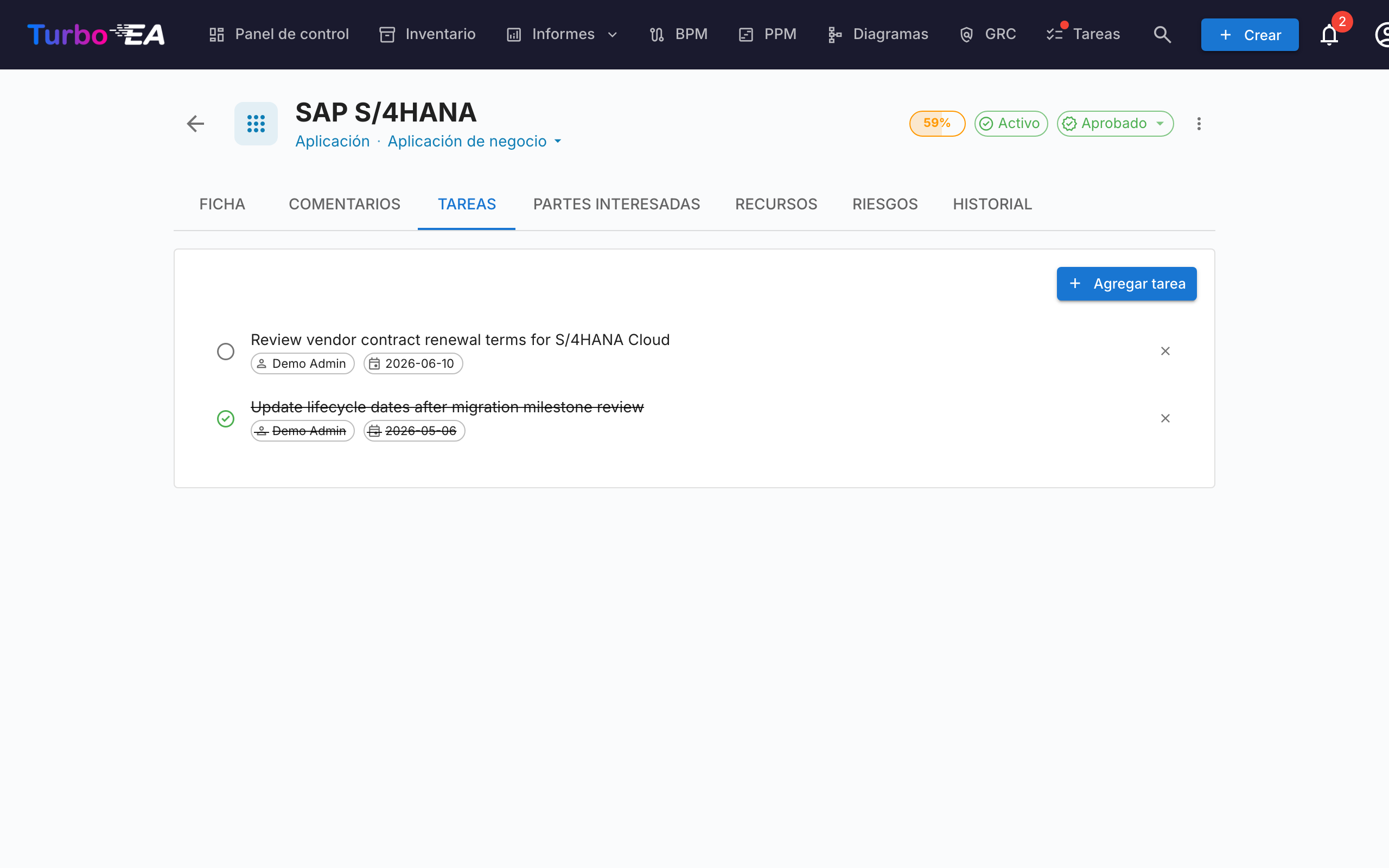Open Diagramas in the navbar
The image size is (1389, 868).
878,34
